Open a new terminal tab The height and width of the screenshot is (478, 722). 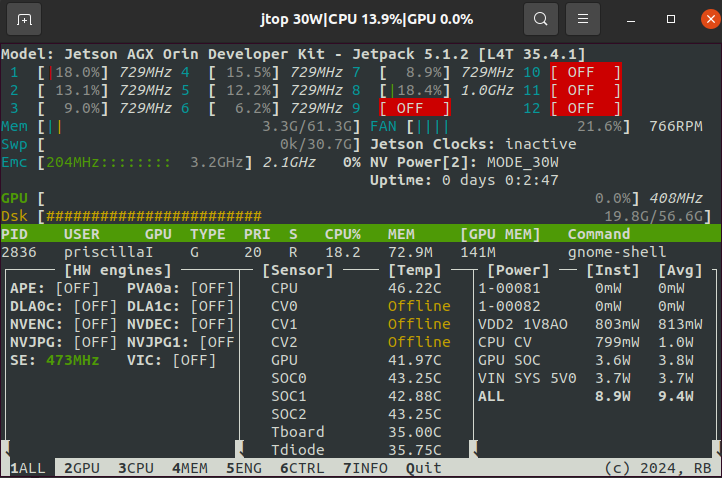(24, 19)
